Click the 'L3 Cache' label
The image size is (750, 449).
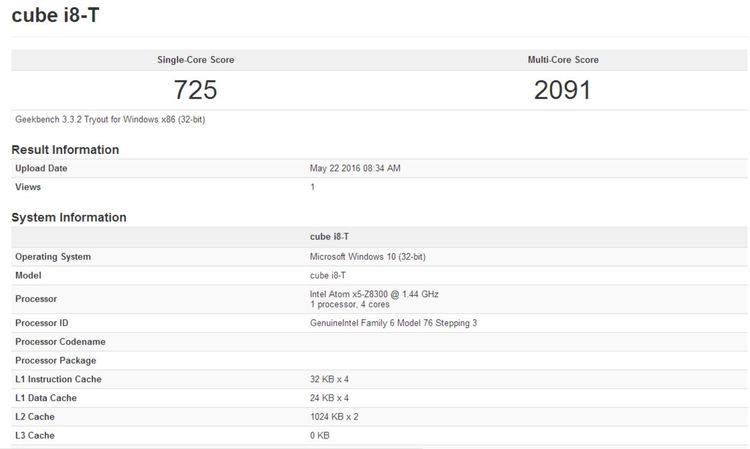[x=35, y=436]
